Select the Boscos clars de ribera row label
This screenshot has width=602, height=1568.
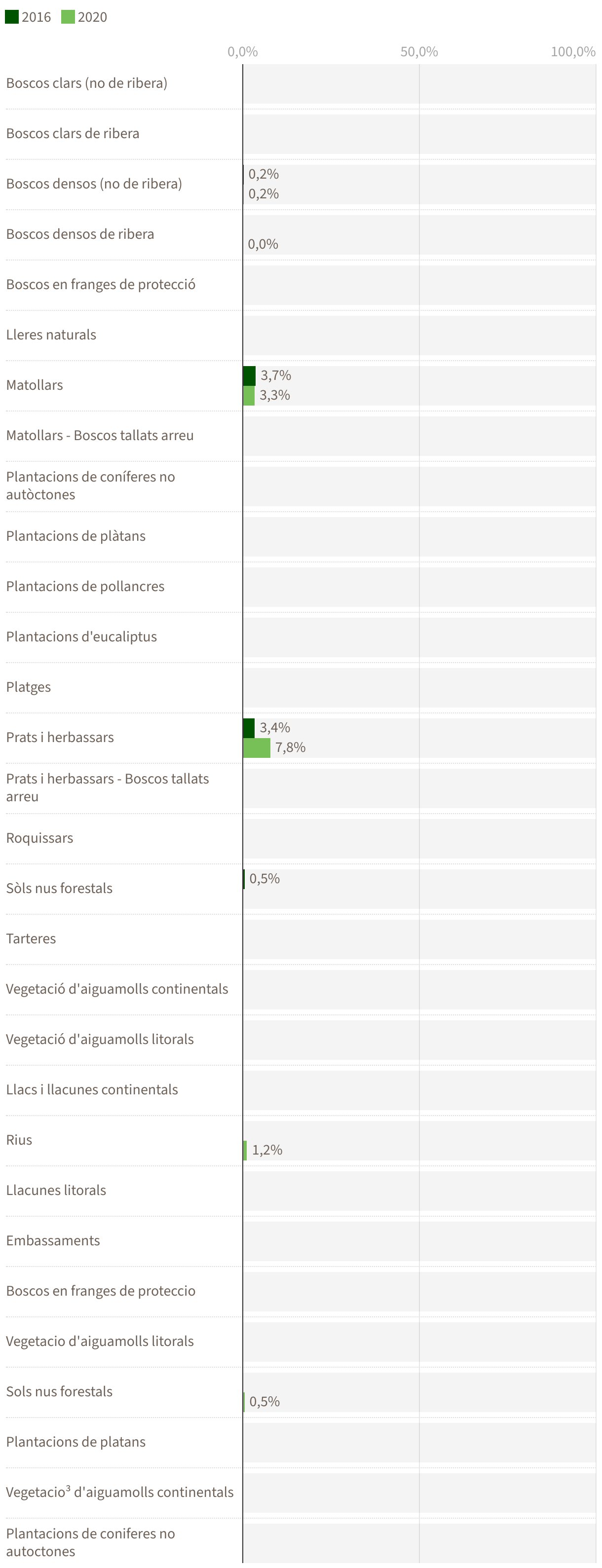(x=73, y=133)
